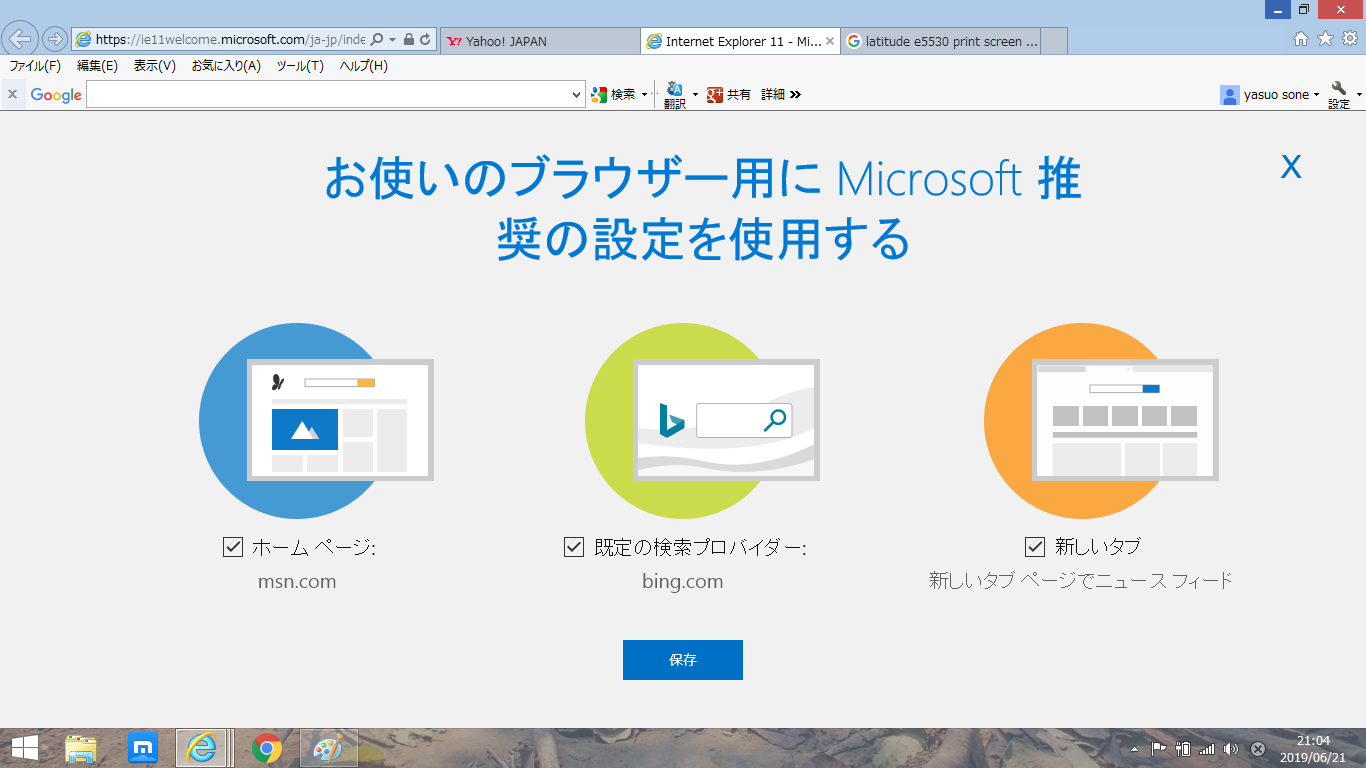Open the お気に入り(A) menu
Image resolution: width=1366 pixels, height=768 pixels.
pos(226,66)
